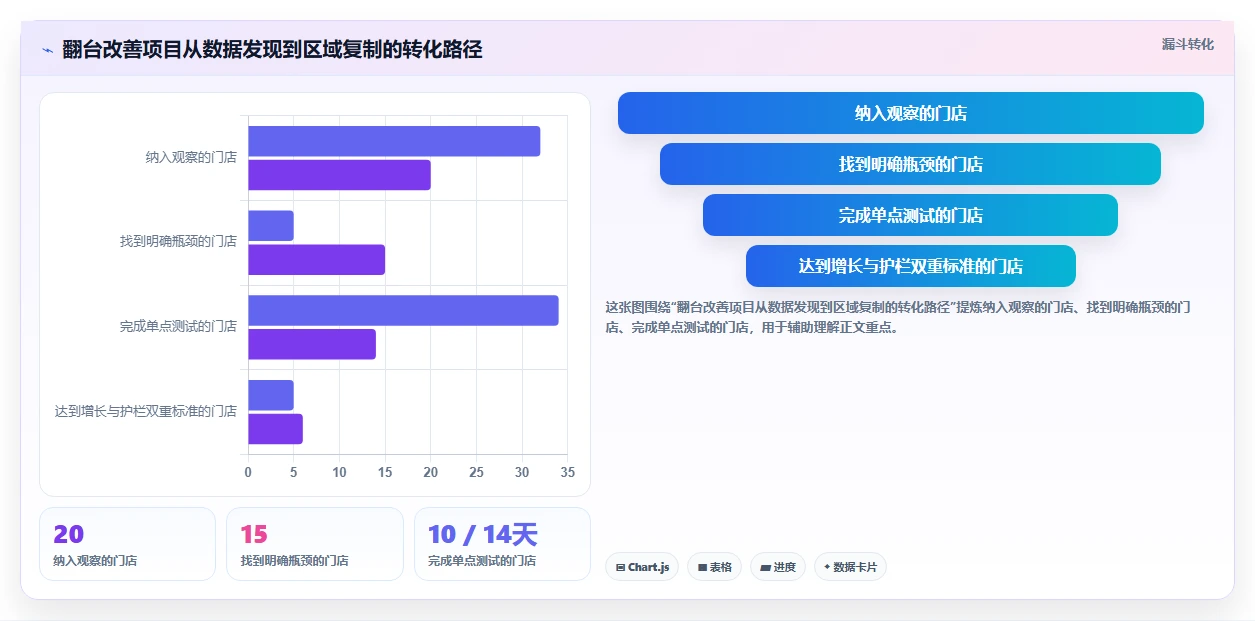Screen dimensions: 1255x621
Task: Click the purple bar for 完成单点测试的门店
Action: (312, 344)
